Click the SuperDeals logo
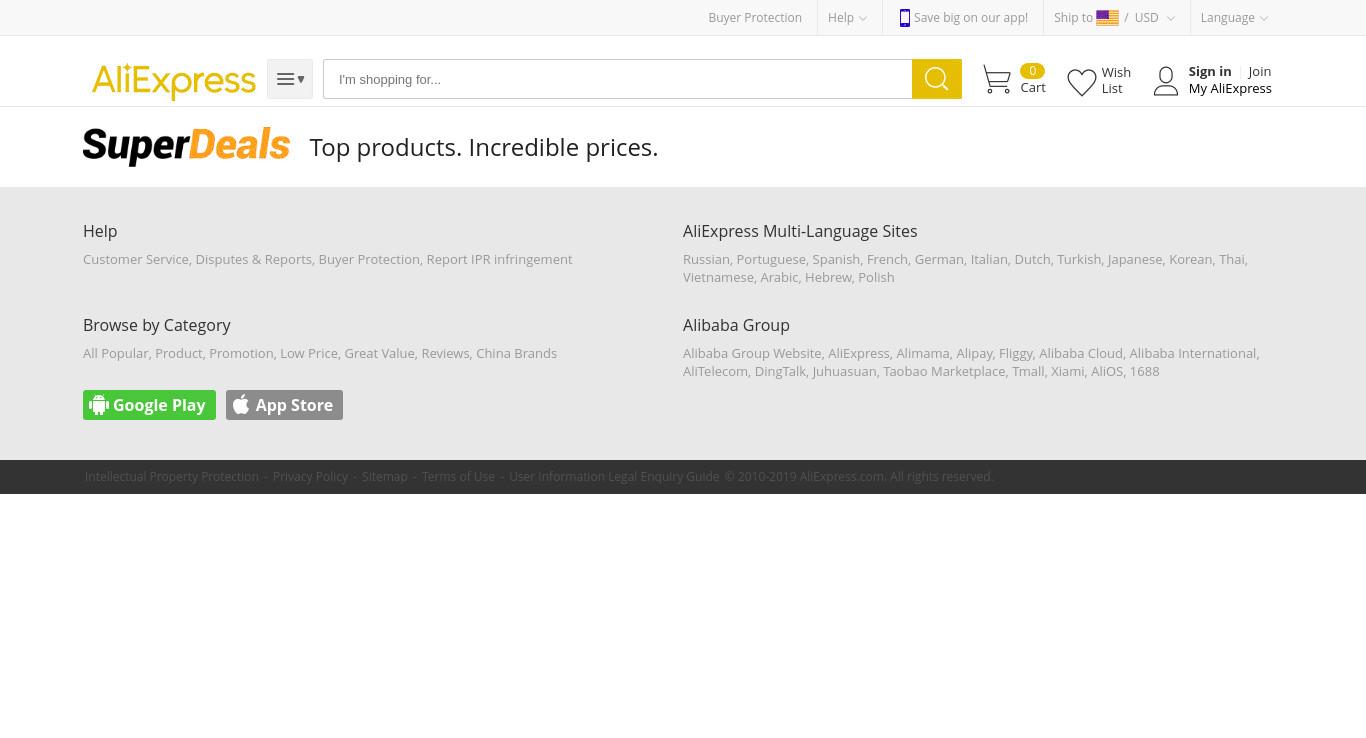 (x=187, y=146)
